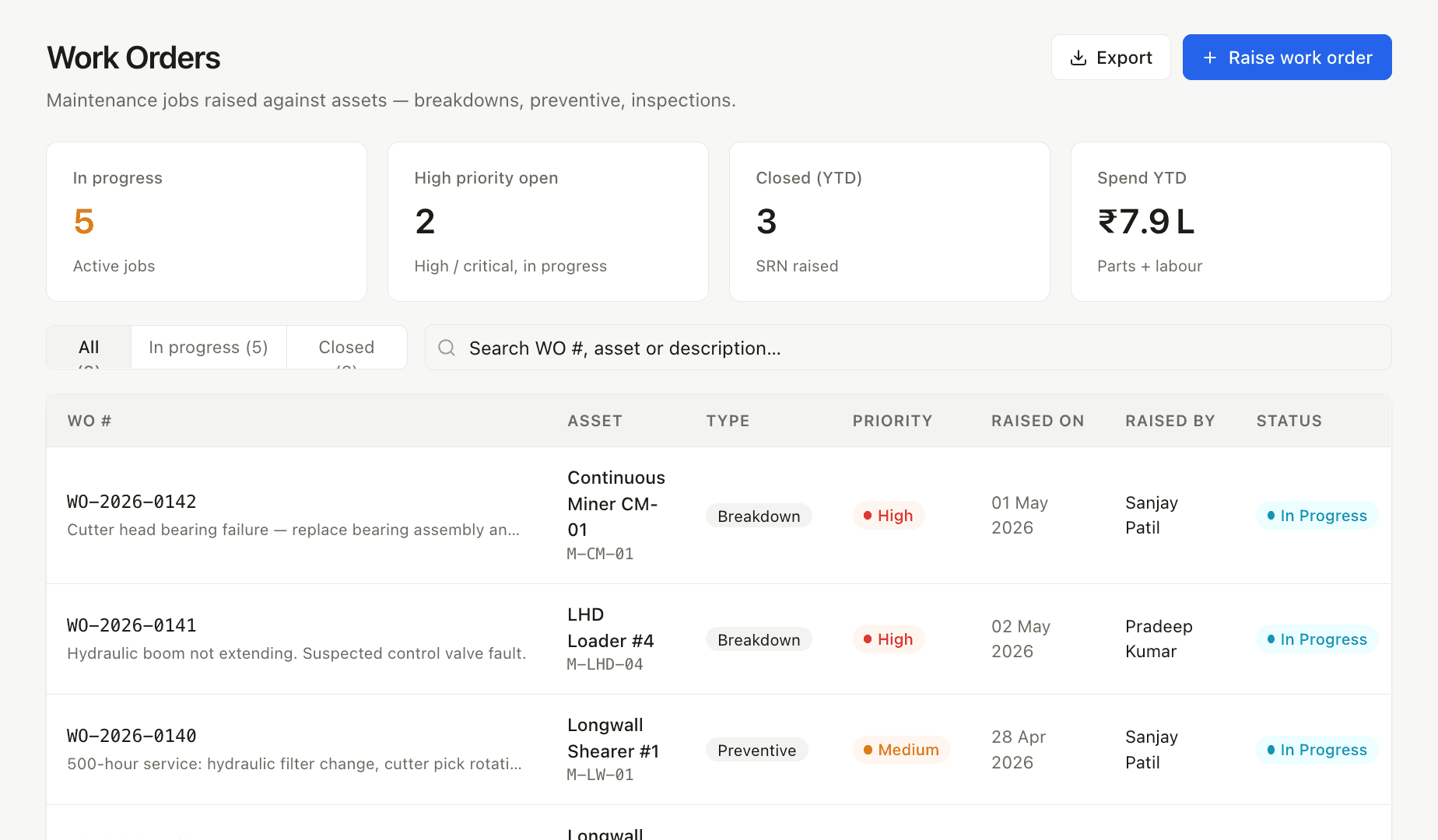The width and height of the screenshot is (1438, 840).
Task: Click the High priority badge for WO-2026-0142
Action: point(888,516)
